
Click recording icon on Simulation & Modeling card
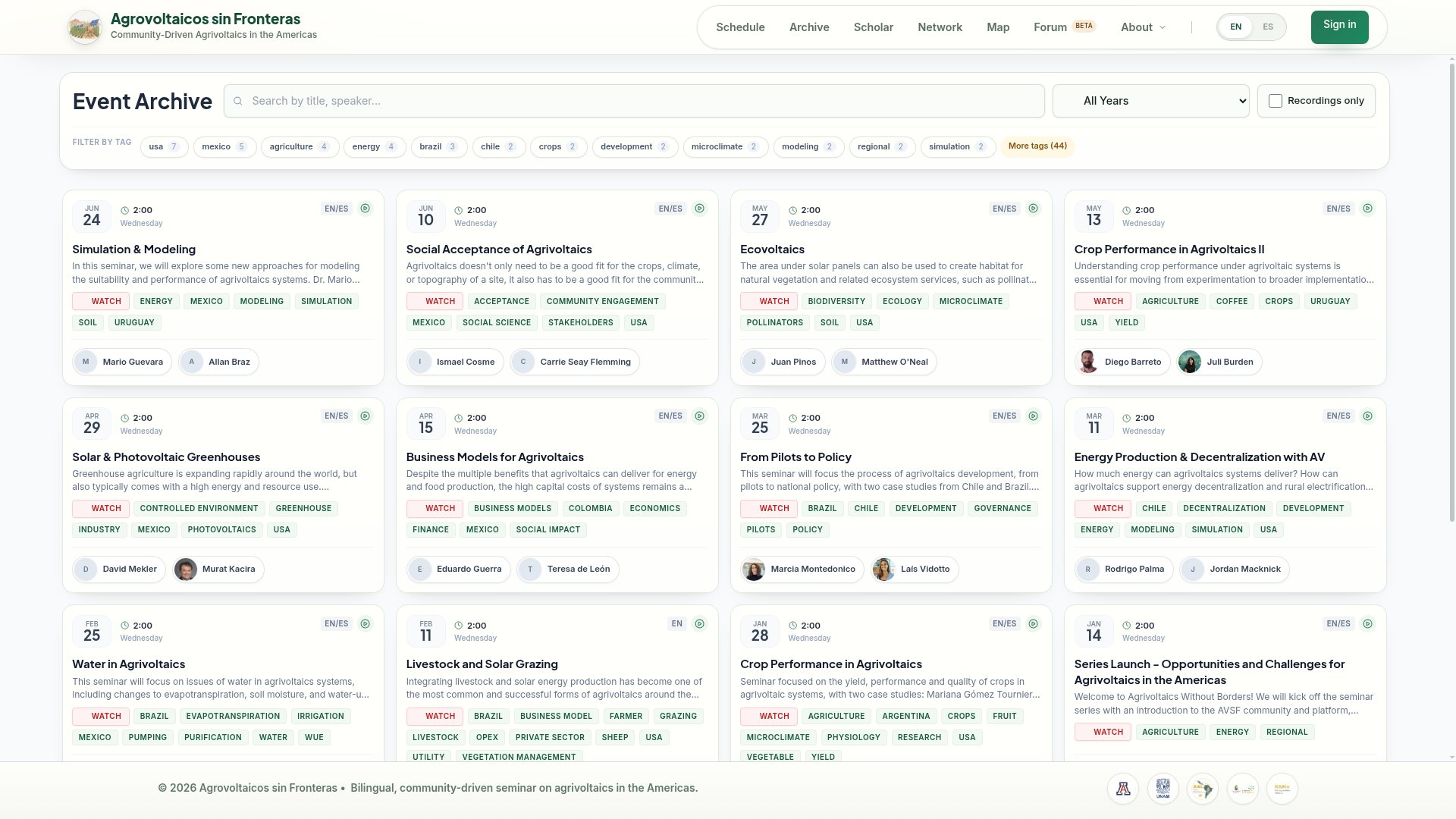pos(366,209)
